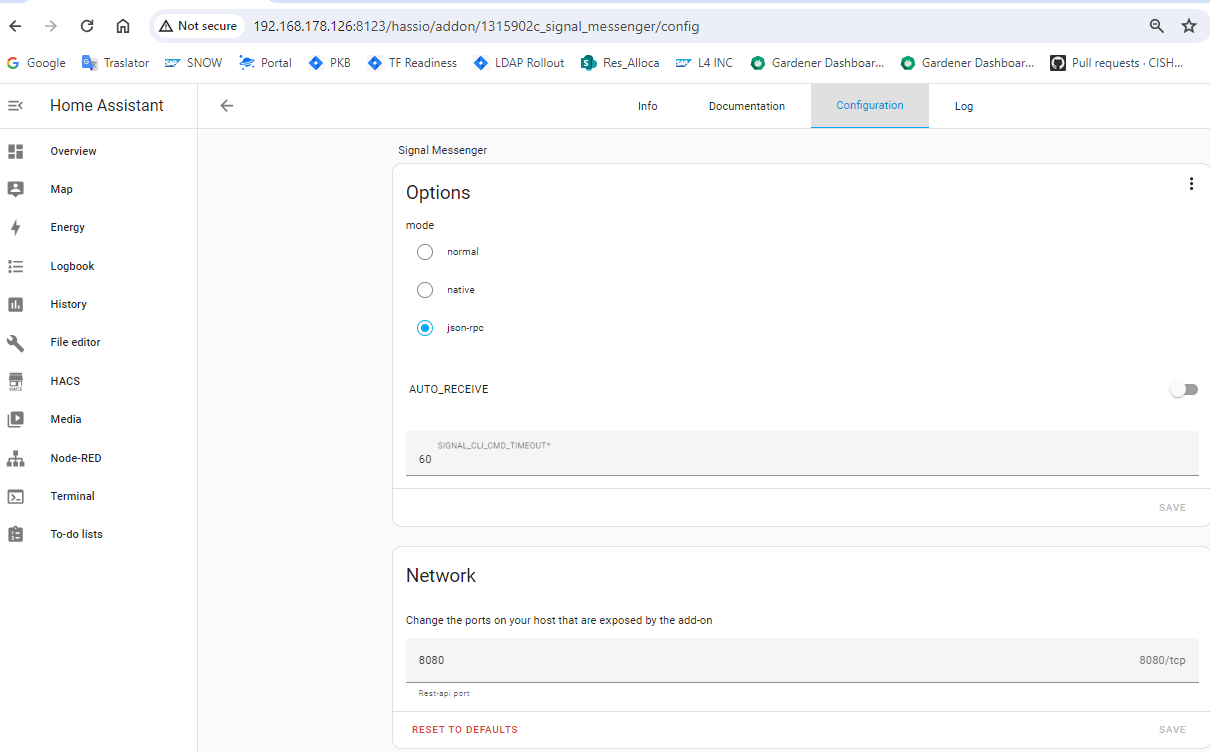The width and height of the screenshot is (1210, 752).
Task: Open the Energy dashboard icon
Action: pyautogui.click(x=15, y=227)
